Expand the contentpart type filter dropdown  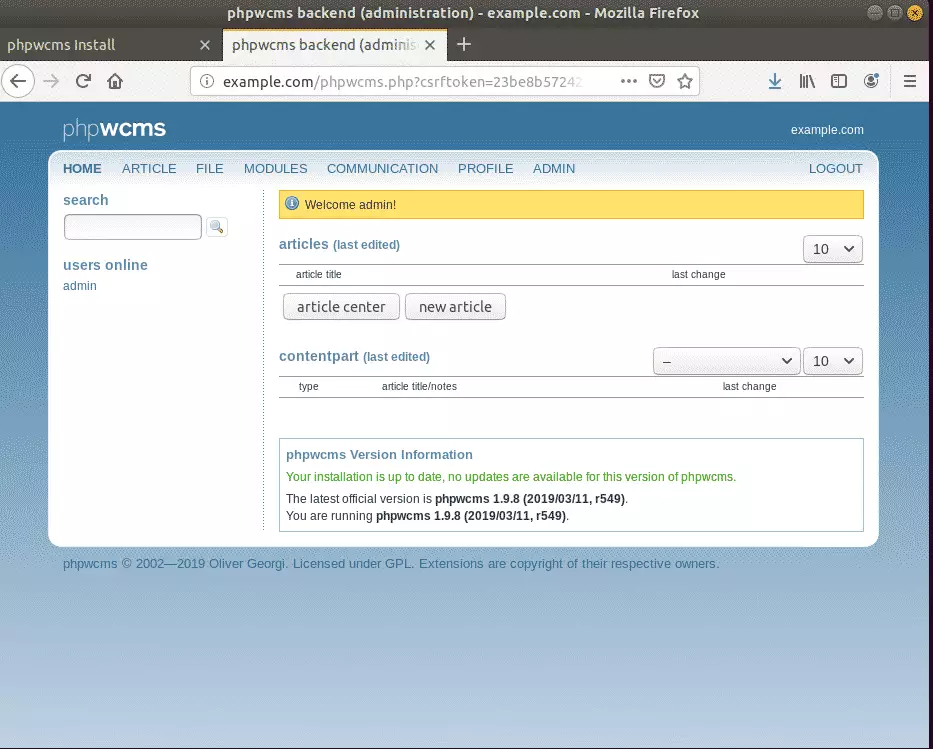tap(727, 361)
